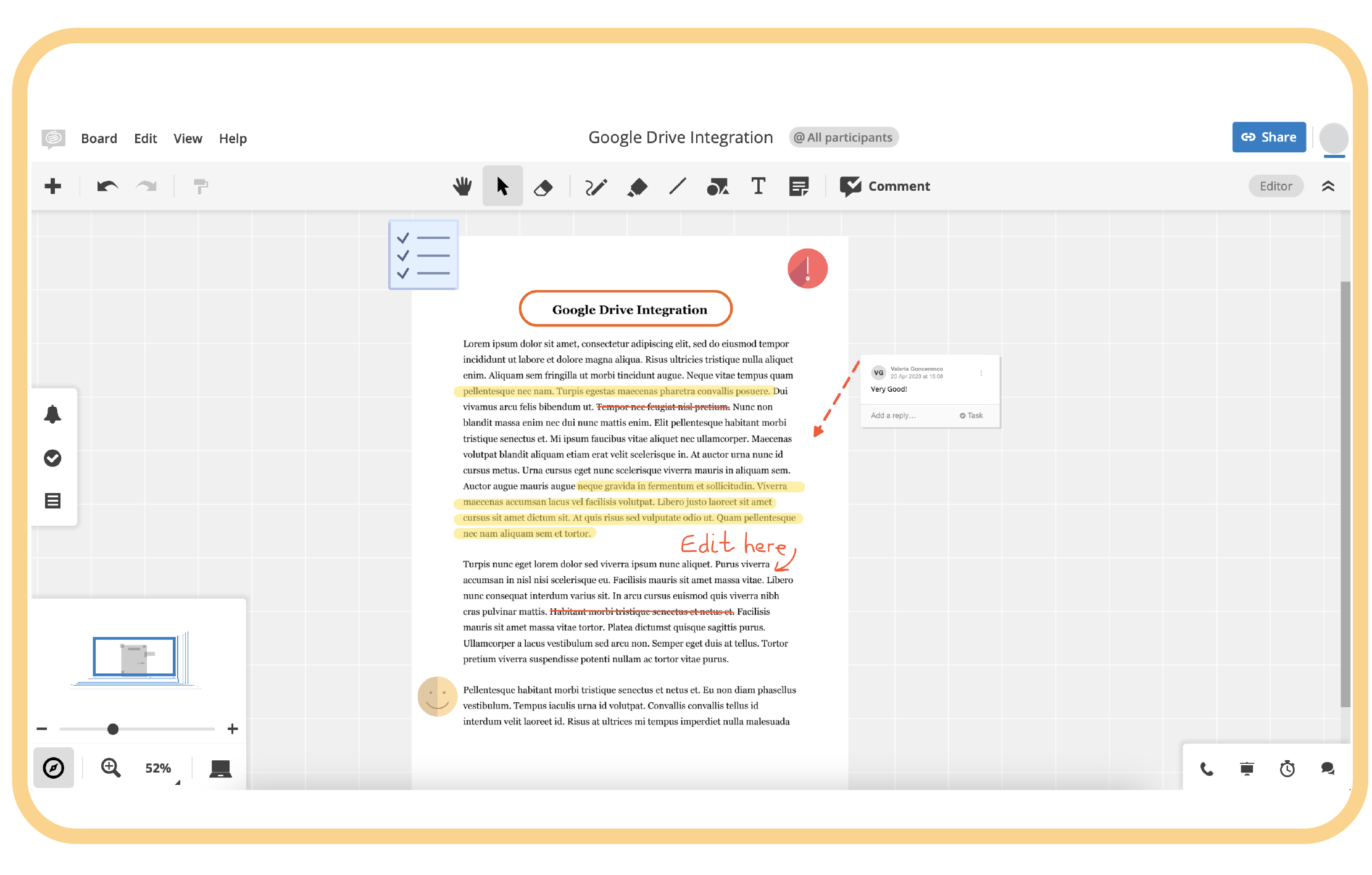The width and height of the screenshot is (1372, 875).
Task: Drag the zoom level slider
Action: click(113, 728)
